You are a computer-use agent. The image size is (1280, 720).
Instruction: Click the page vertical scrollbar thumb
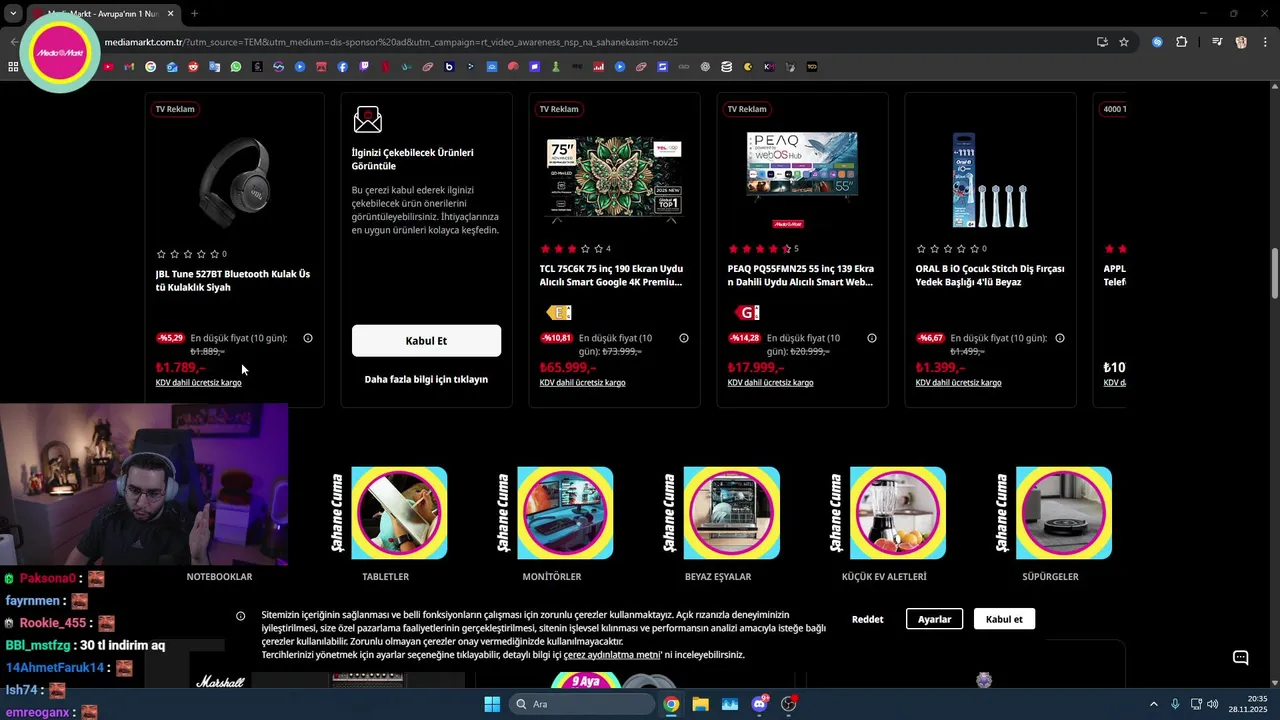(1275, 272)
